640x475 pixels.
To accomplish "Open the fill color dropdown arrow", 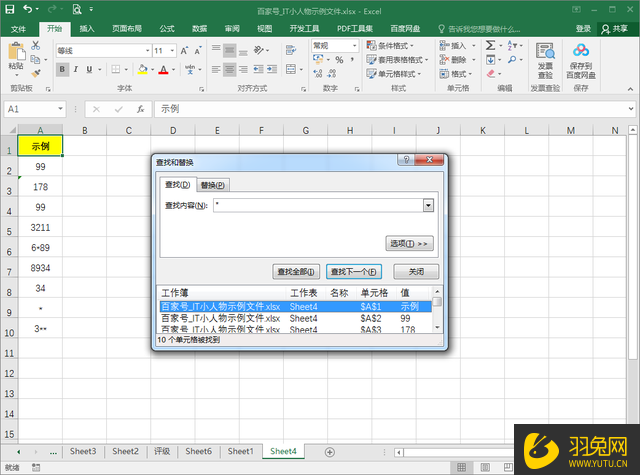I will point(152,70).
